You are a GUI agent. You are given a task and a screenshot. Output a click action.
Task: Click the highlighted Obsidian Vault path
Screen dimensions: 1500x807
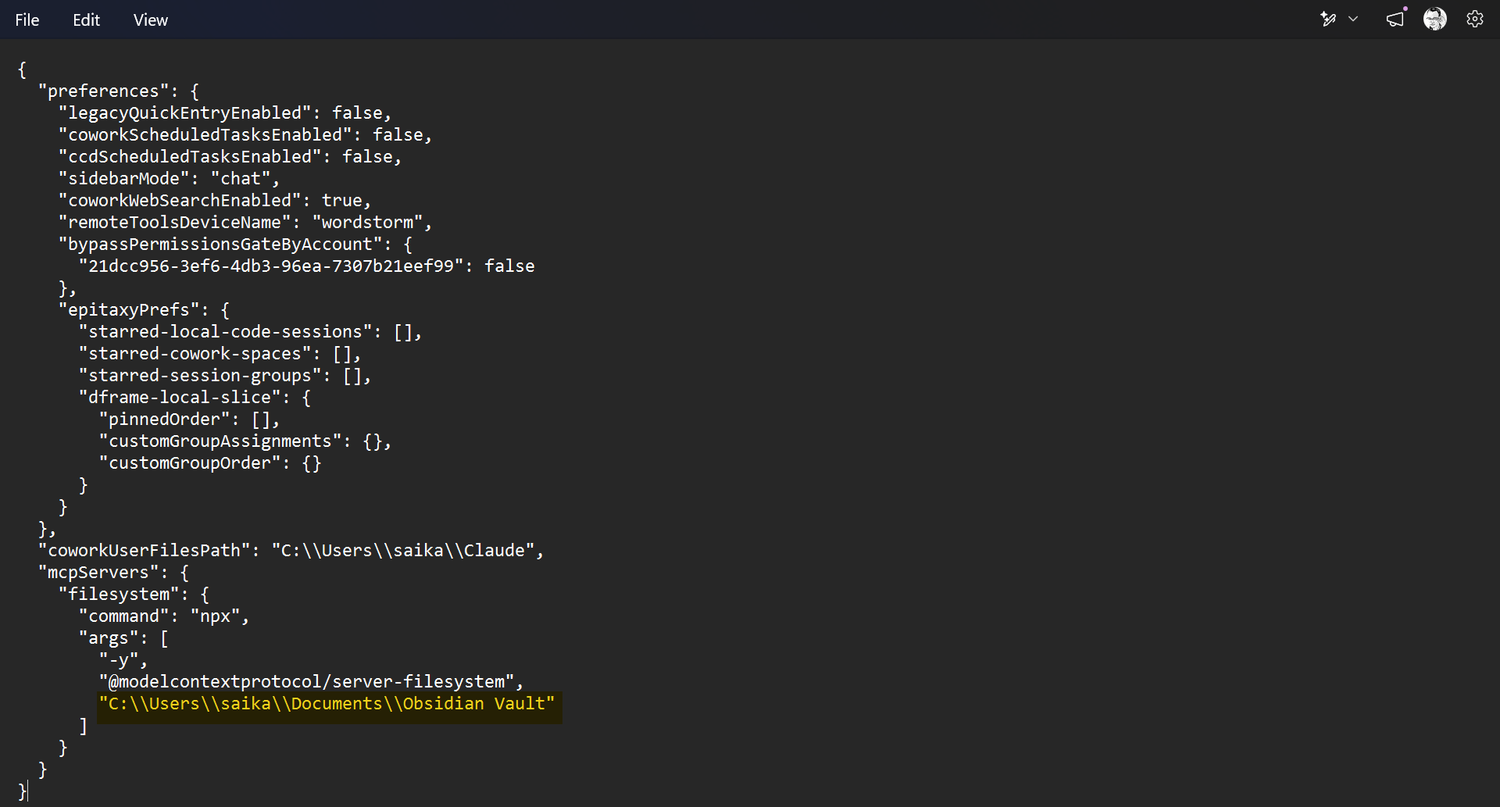[327, 704]
